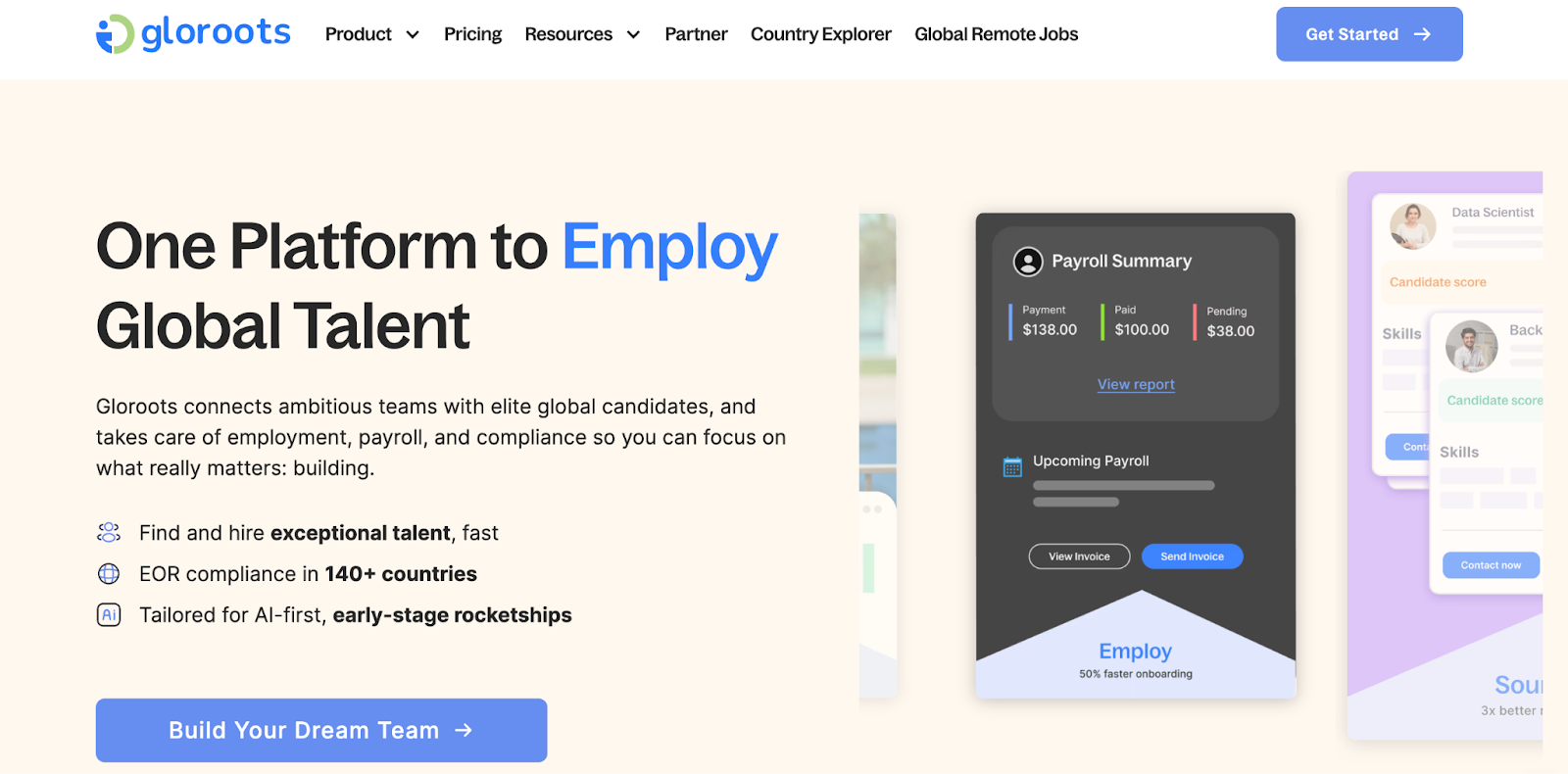
Task: Click the Upcoming Payroll calendar icon
Action: point(1012,467)
